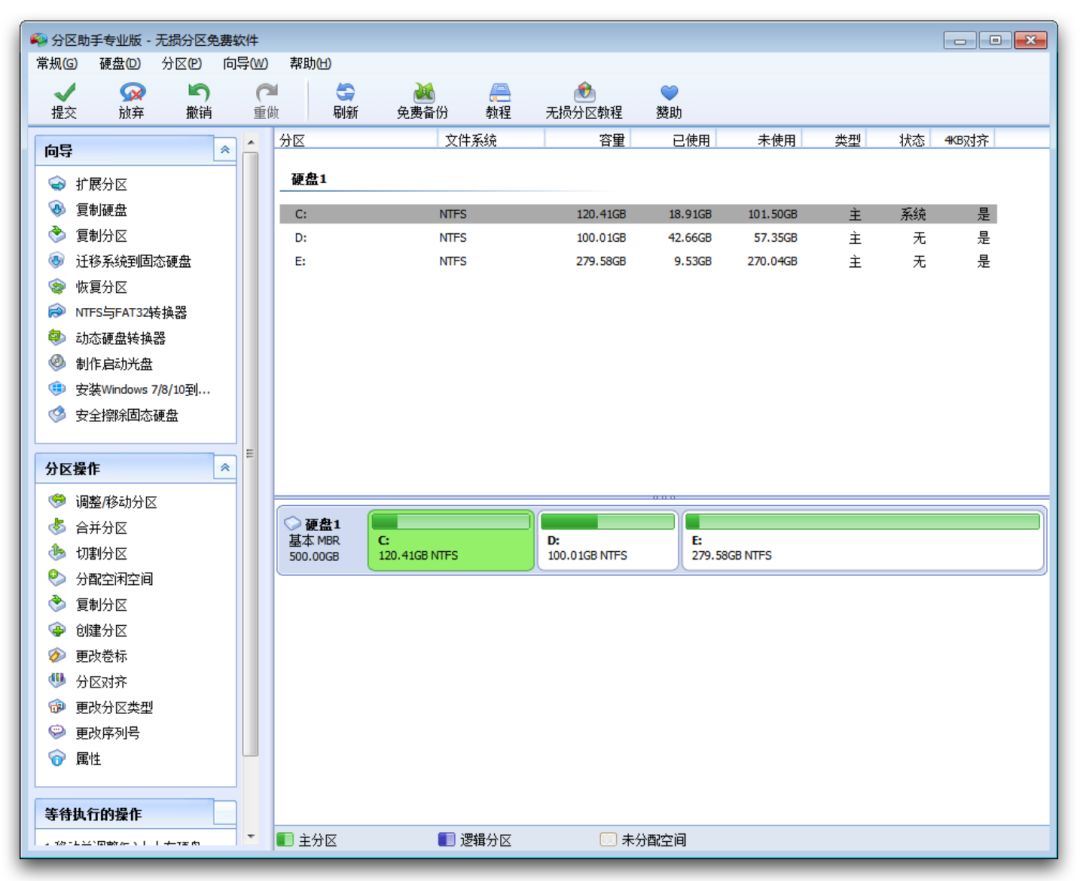Collapse the 向导 panel with chevron button

tap(225, 150)
